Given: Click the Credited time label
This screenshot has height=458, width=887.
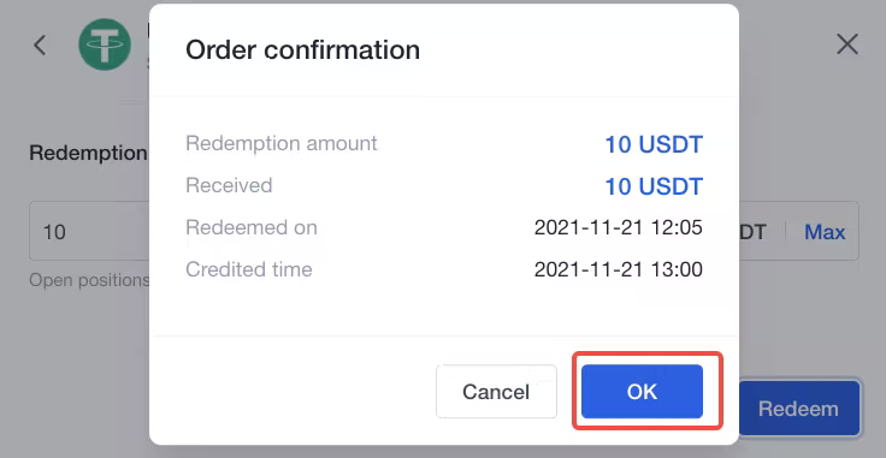Looking at the screenshot, I should coord(249,269).
